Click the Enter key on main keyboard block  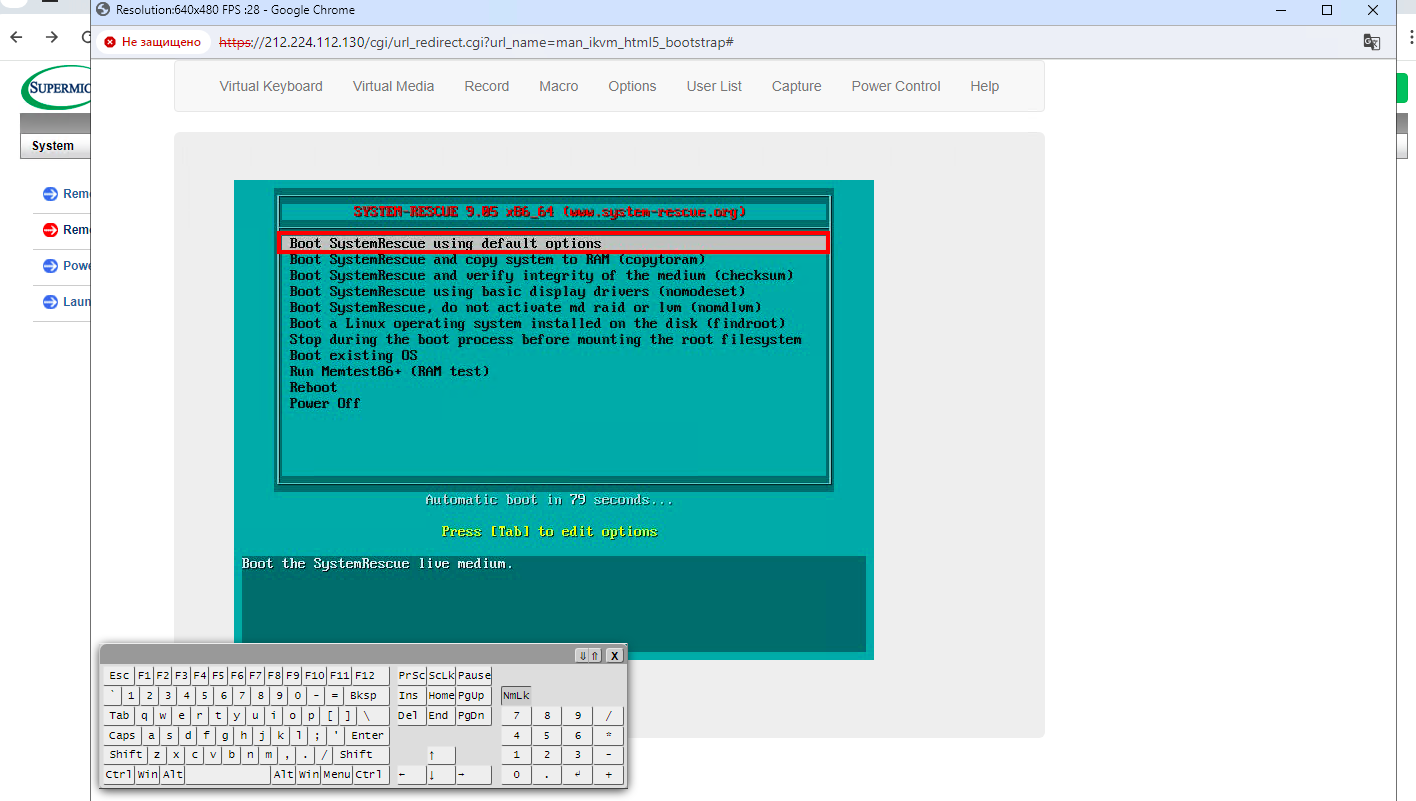[367, 736]
